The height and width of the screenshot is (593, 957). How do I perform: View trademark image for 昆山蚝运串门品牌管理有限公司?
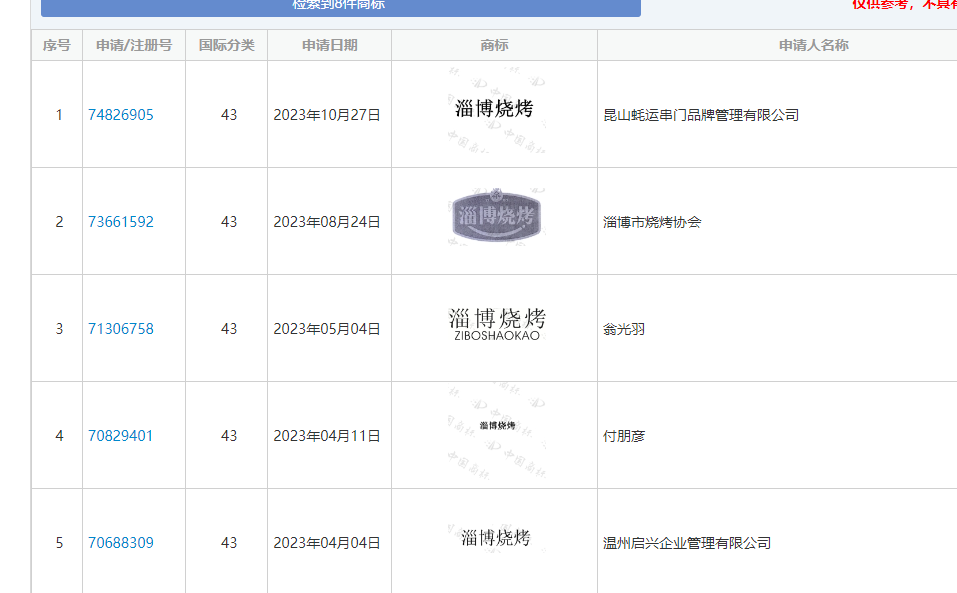point(496,110)
